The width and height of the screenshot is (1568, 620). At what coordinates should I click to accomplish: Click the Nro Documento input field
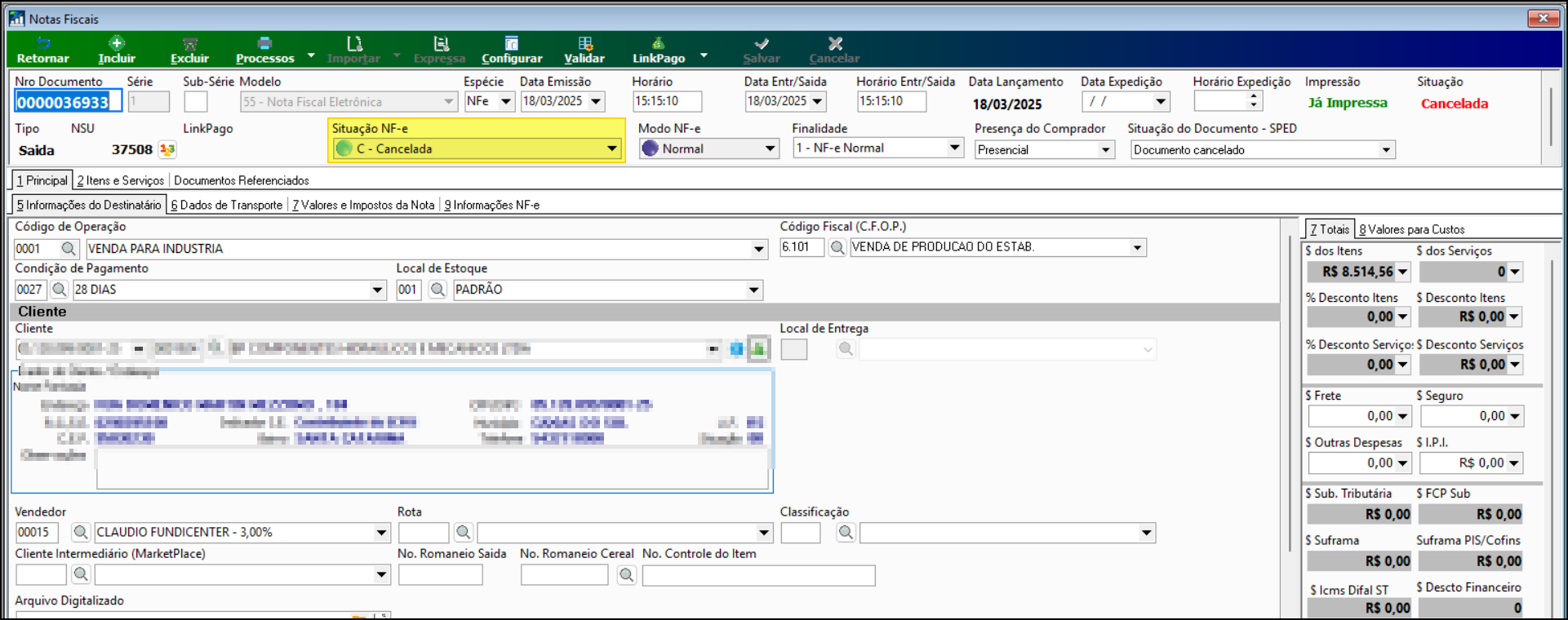coord(69,101)
